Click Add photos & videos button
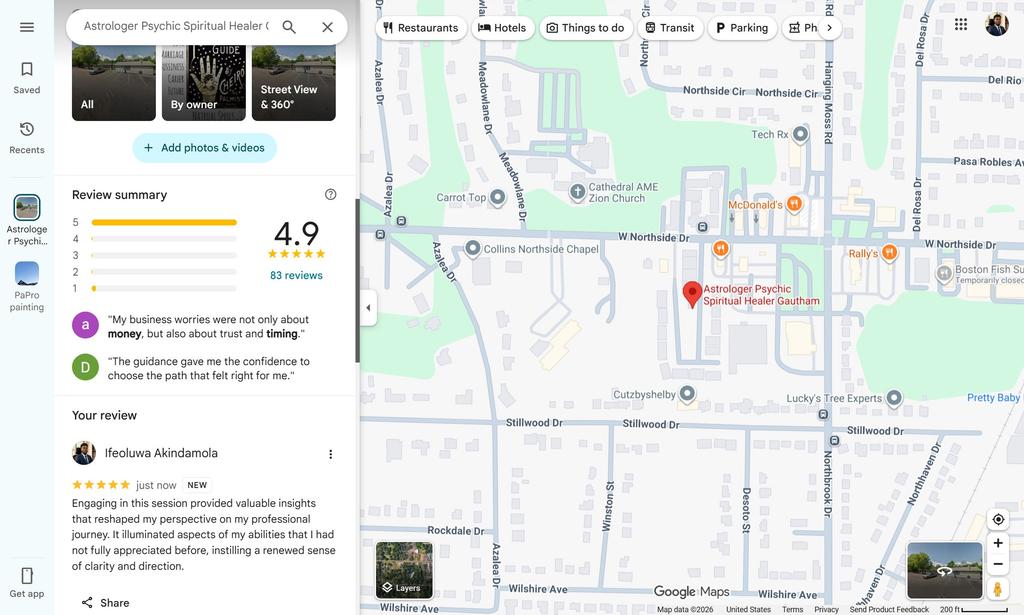 point(204,148)
